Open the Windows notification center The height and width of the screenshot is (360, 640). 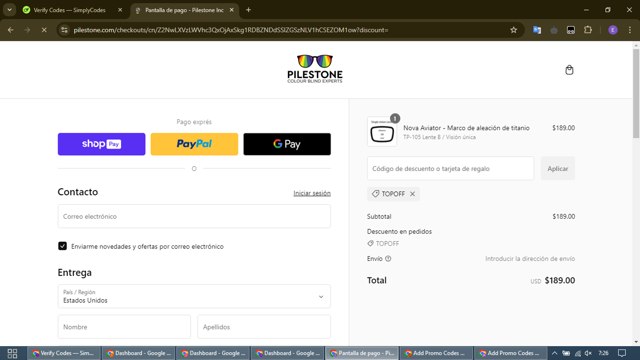pyautogui.click(x=622, y=353)
